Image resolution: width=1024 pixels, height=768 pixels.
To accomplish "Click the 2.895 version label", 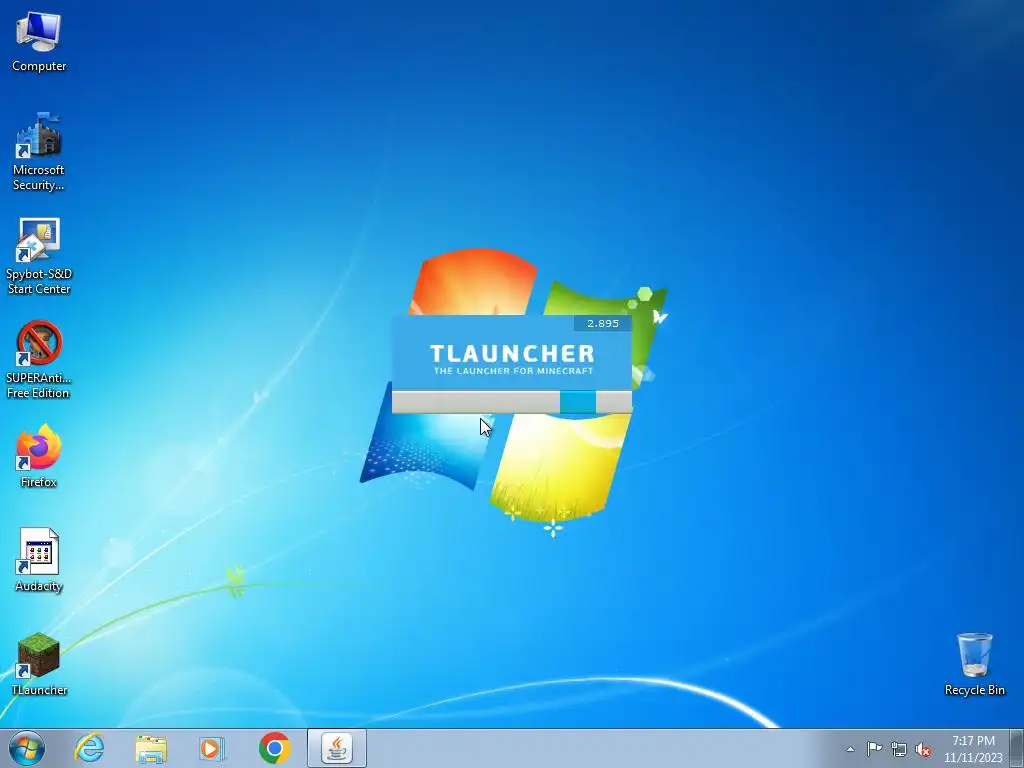I will tap(603, 323).
